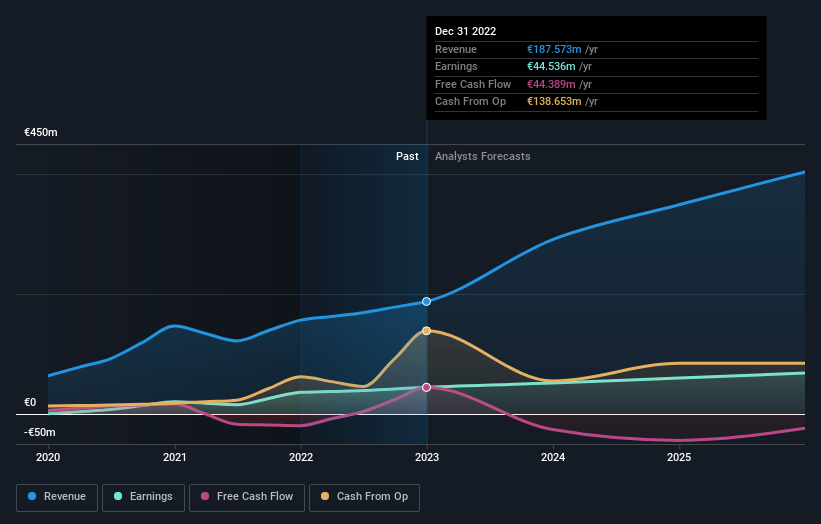Click the tooltip date 'Dec 31 2022'
This screenshot has height=524, width=821.
465,31
